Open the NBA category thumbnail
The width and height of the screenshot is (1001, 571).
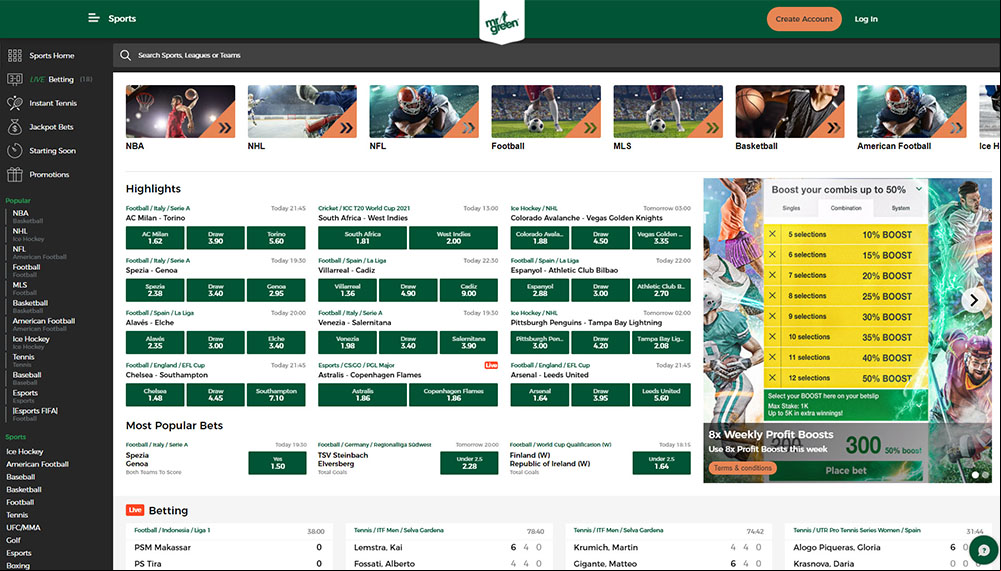pos(181,112)
